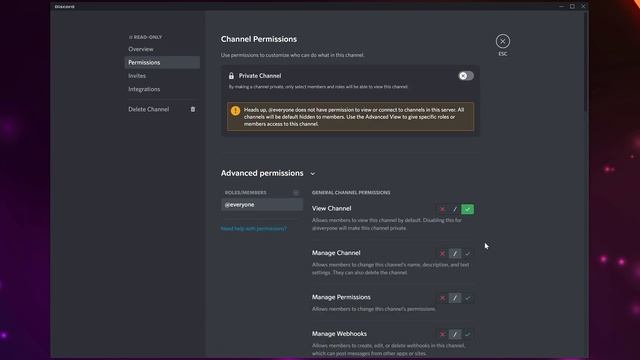The height and width of the screenshot is (360, 640).
Task: Click the Private Channel label
Action: tap(260, 76)
